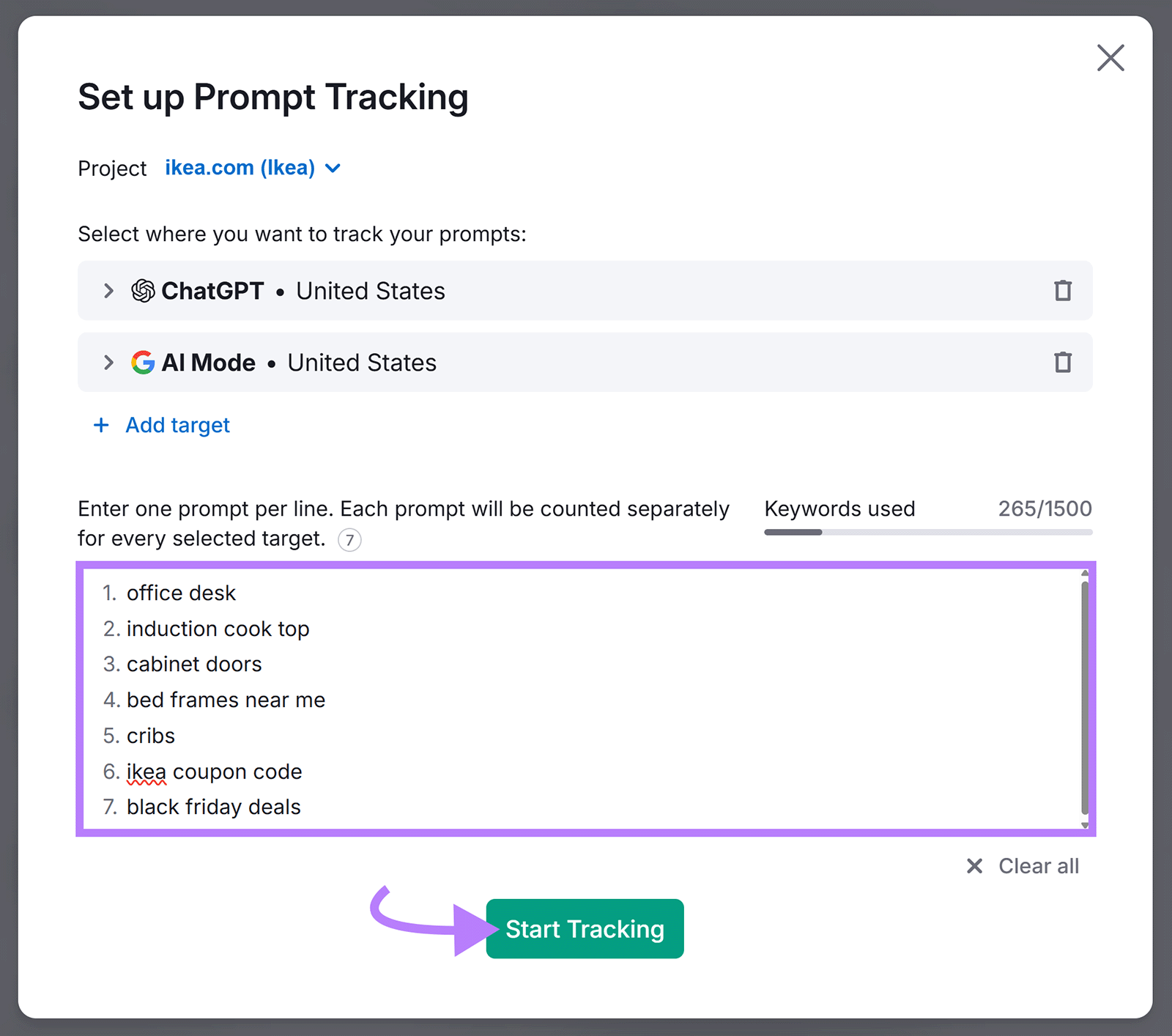Image resolution: width=1172 pixels, height=1036 pixels.
Task: Click the plus icon beside Add target
Action: click(100, 425)
